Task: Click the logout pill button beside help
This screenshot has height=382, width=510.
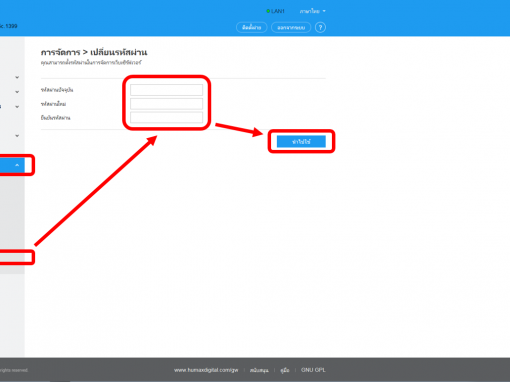Action: click(291, 27)
